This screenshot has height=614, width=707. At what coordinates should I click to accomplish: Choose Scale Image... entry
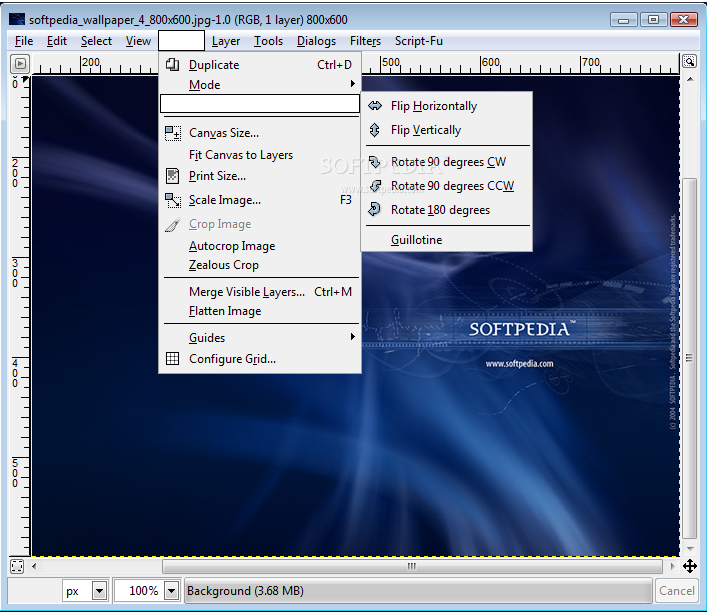(x=260, y=200)
